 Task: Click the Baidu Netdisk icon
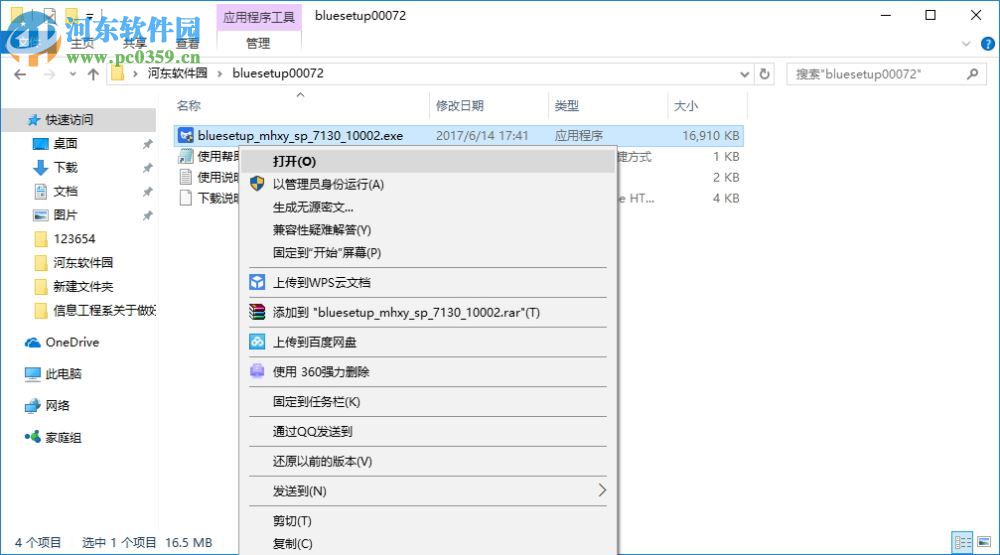[x=257, y=342]
